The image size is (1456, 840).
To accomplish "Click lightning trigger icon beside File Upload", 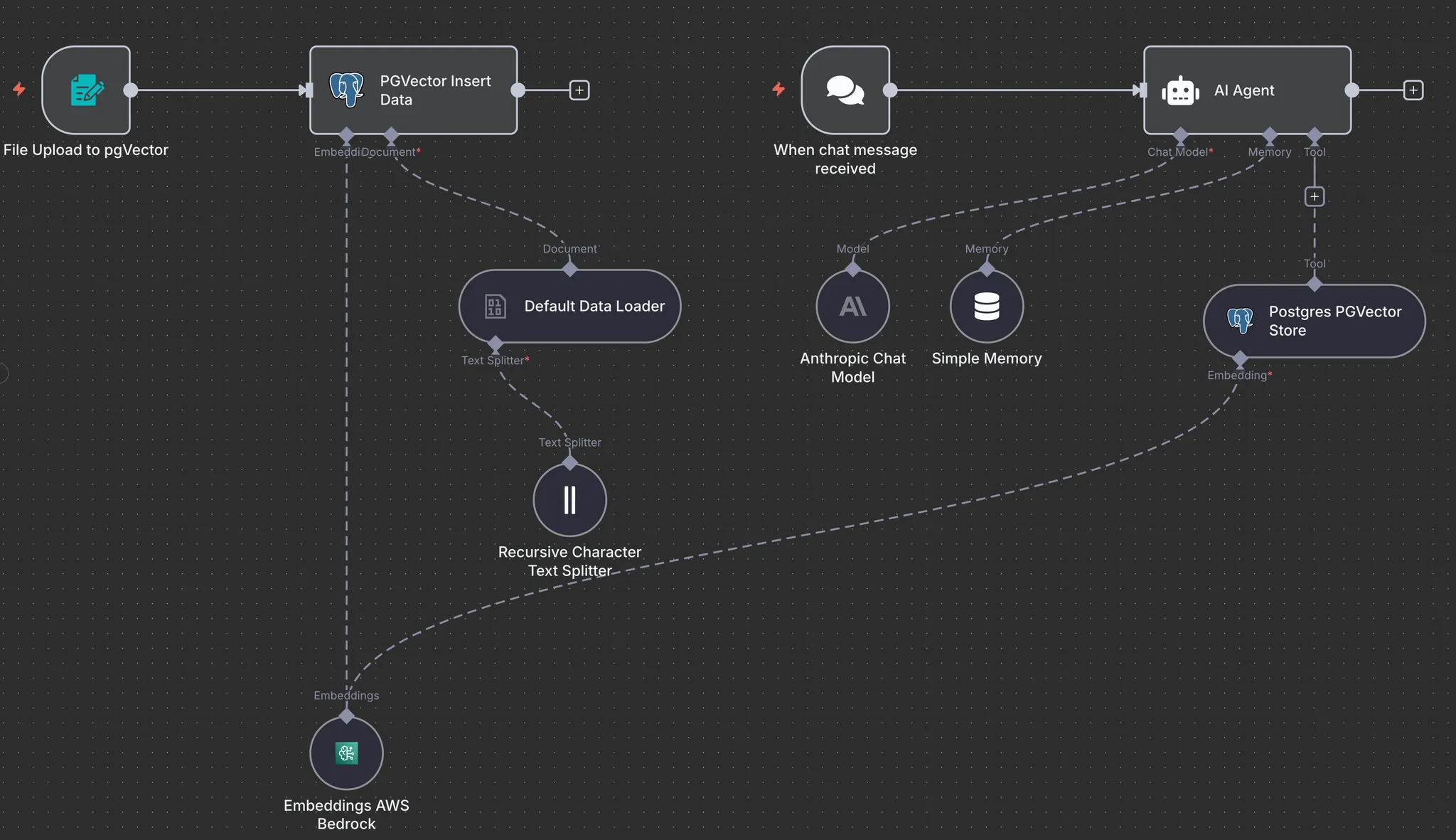I will [19, 90].
